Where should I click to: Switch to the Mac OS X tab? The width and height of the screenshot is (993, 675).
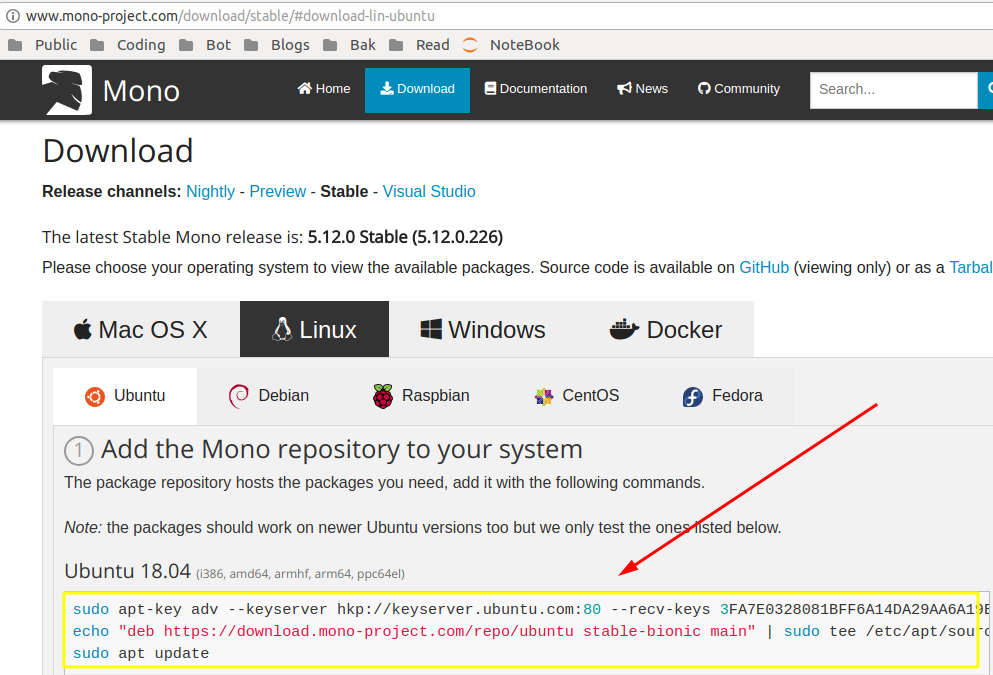click(x=141, y=329)
